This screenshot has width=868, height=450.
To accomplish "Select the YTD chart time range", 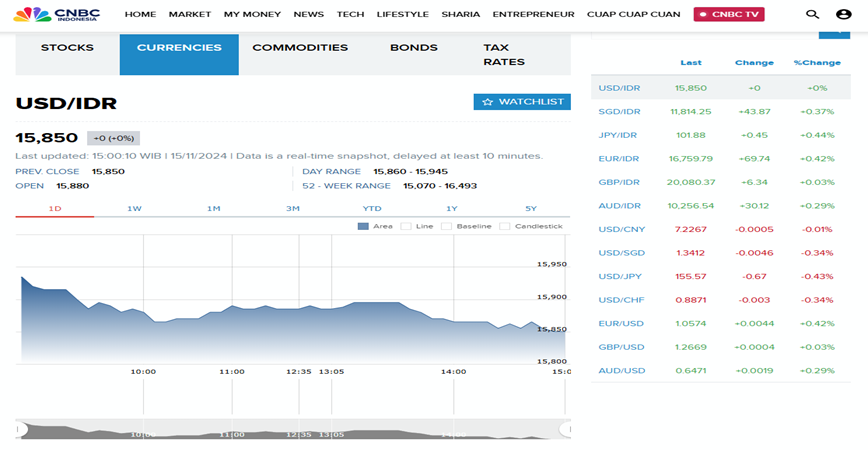I will point(372,208).
